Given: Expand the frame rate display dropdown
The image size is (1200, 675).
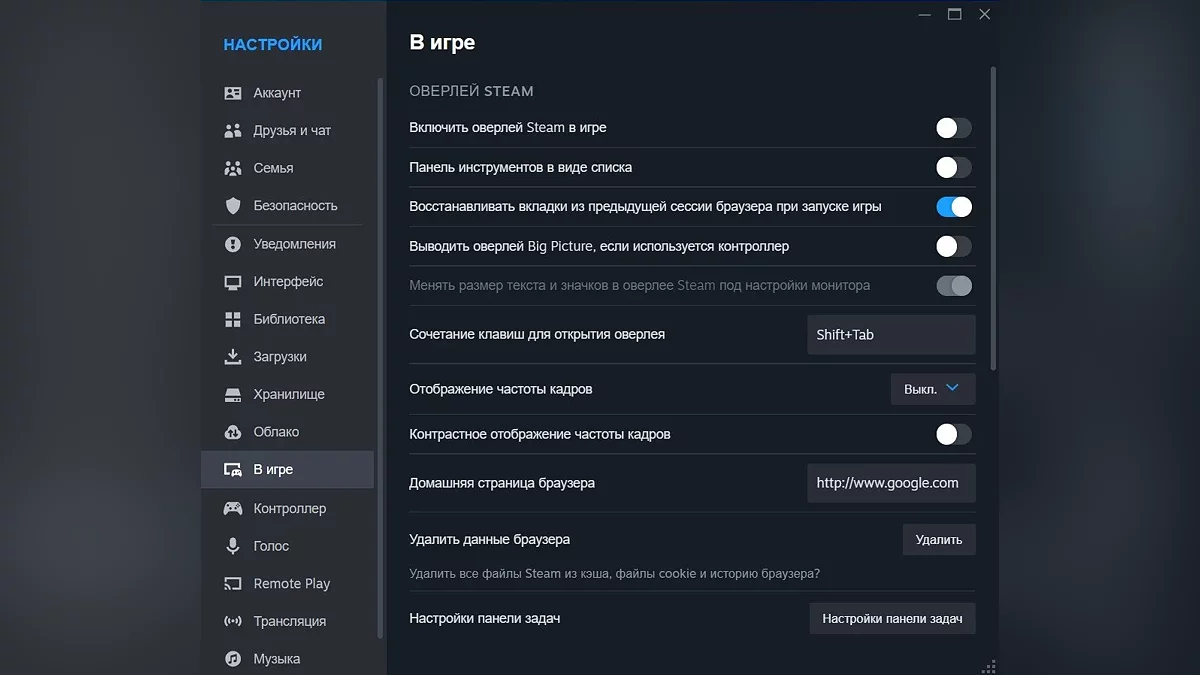Looking at the screenshot, I should coord(932,389).
